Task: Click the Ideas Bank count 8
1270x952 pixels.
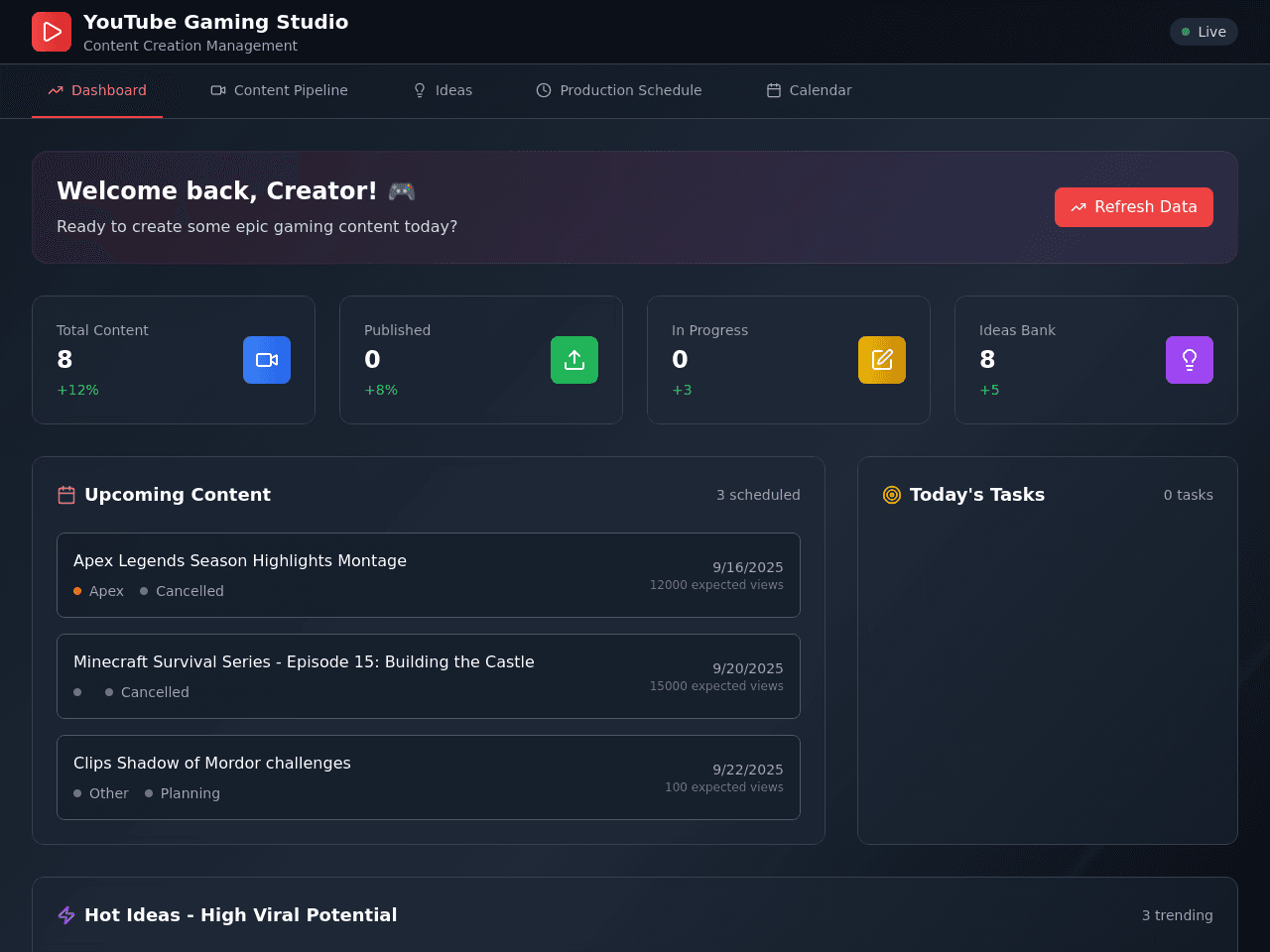Action: 987,359
